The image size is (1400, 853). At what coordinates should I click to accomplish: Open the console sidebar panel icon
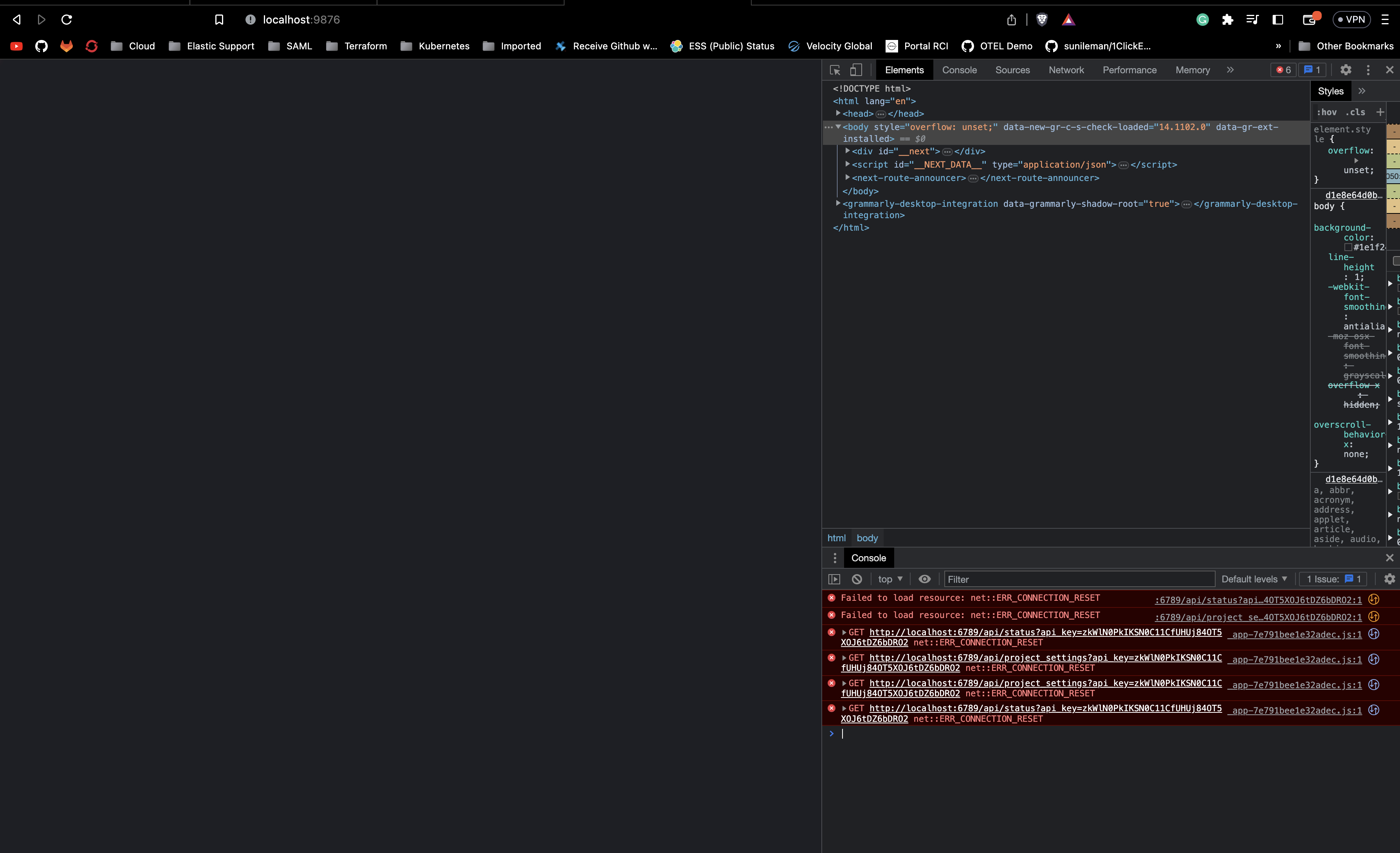click(x=835, y=579)
